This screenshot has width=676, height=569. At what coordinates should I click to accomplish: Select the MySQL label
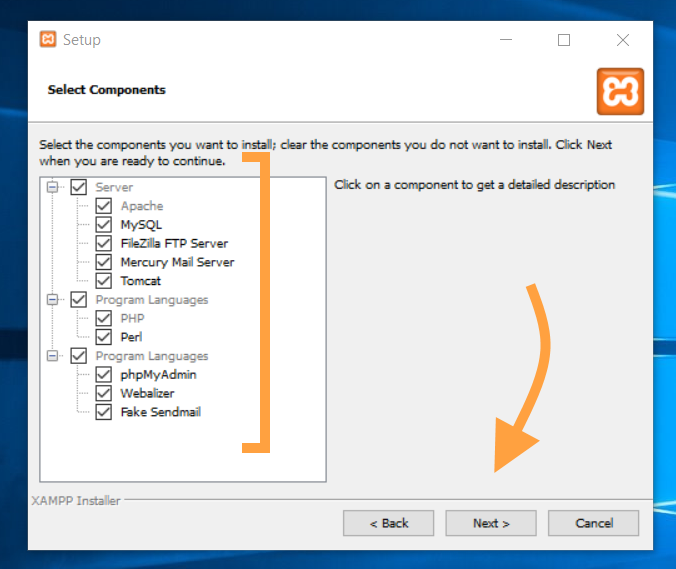click(141, 225)
